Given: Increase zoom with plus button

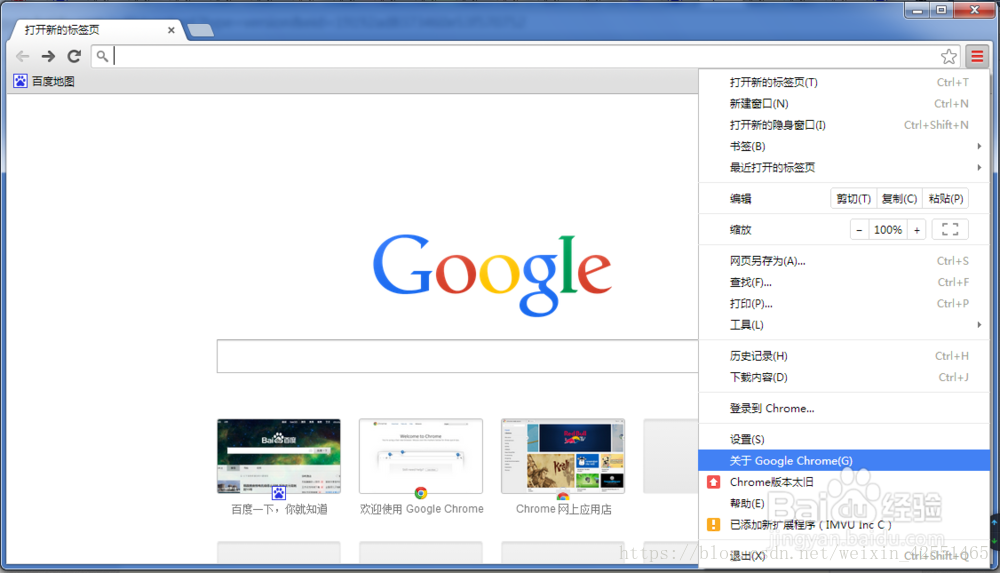Looking at the screenshot, I should [916, 230].
